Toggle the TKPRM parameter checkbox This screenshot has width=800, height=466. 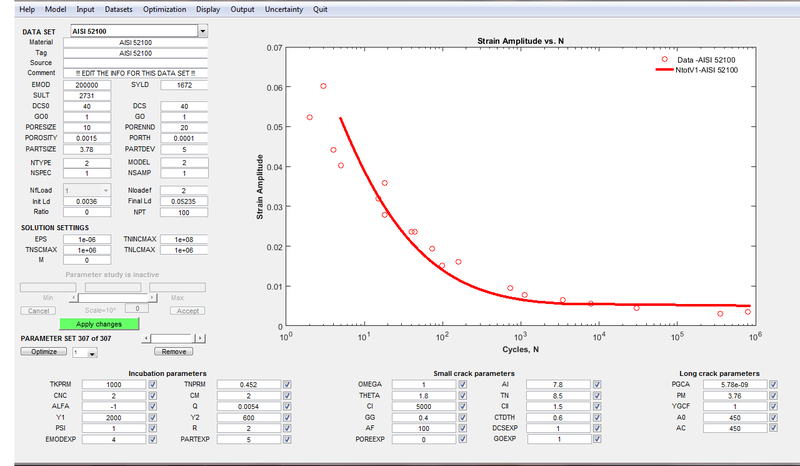pos(153,384)
